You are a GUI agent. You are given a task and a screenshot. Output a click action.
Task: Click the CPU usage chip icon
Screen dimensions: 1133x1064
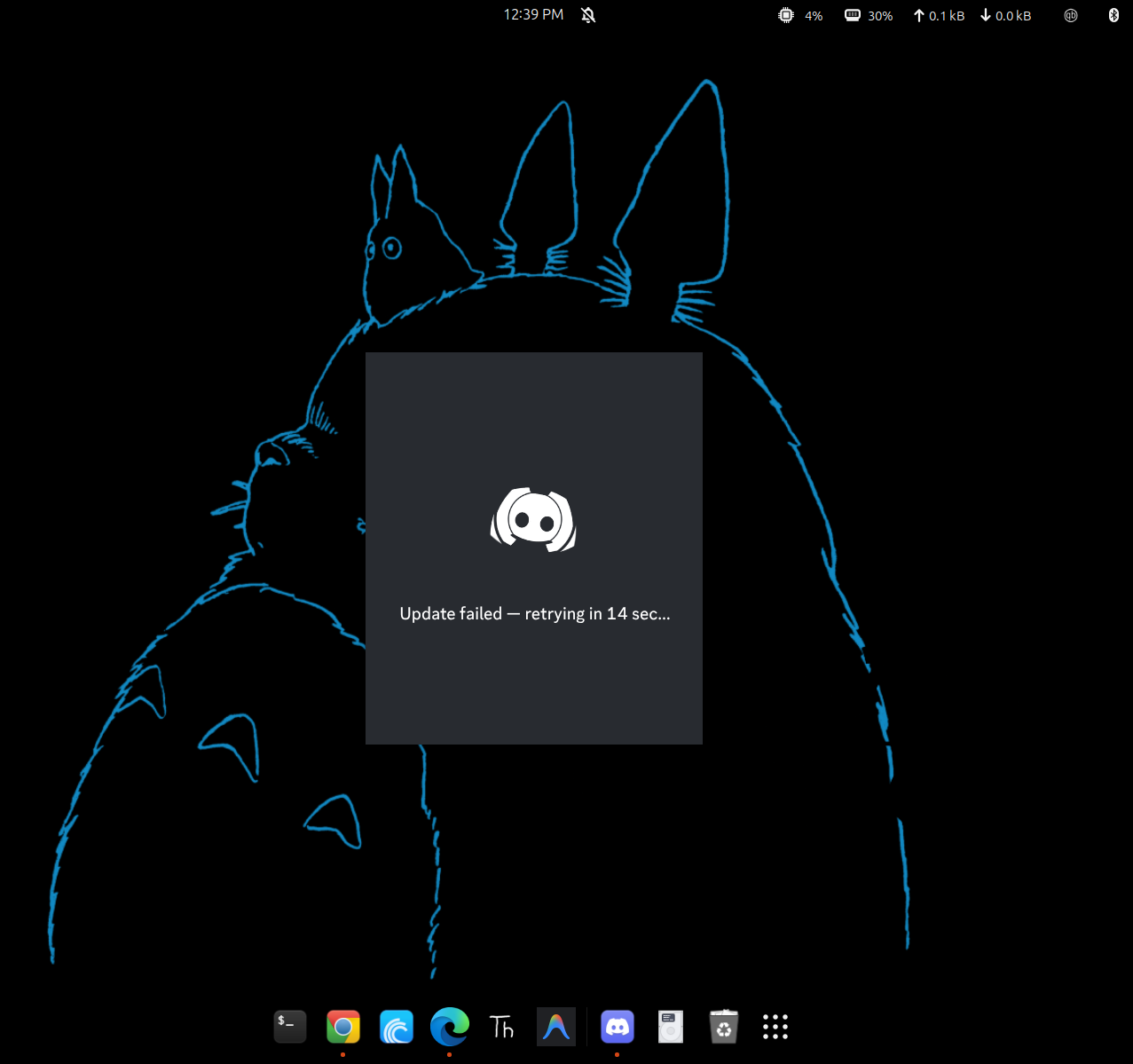pyautogui.click(x=785, y=15)
